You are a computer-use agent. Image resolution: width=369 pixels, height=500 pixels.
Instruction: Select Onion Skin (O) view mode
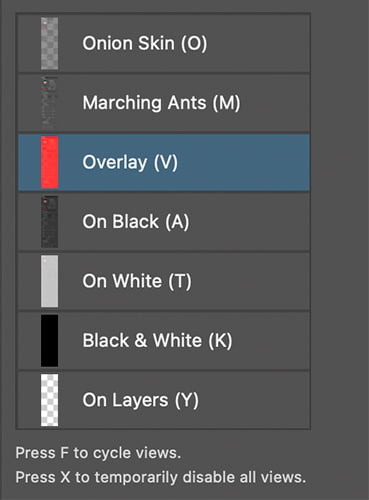click(145, 43)
